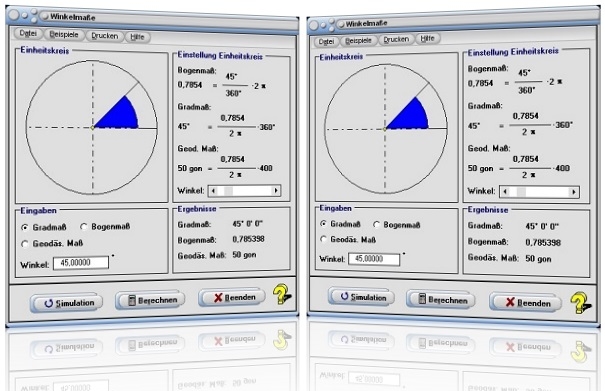Click Winkel slider thumb in left window

[x=228, y=190]
